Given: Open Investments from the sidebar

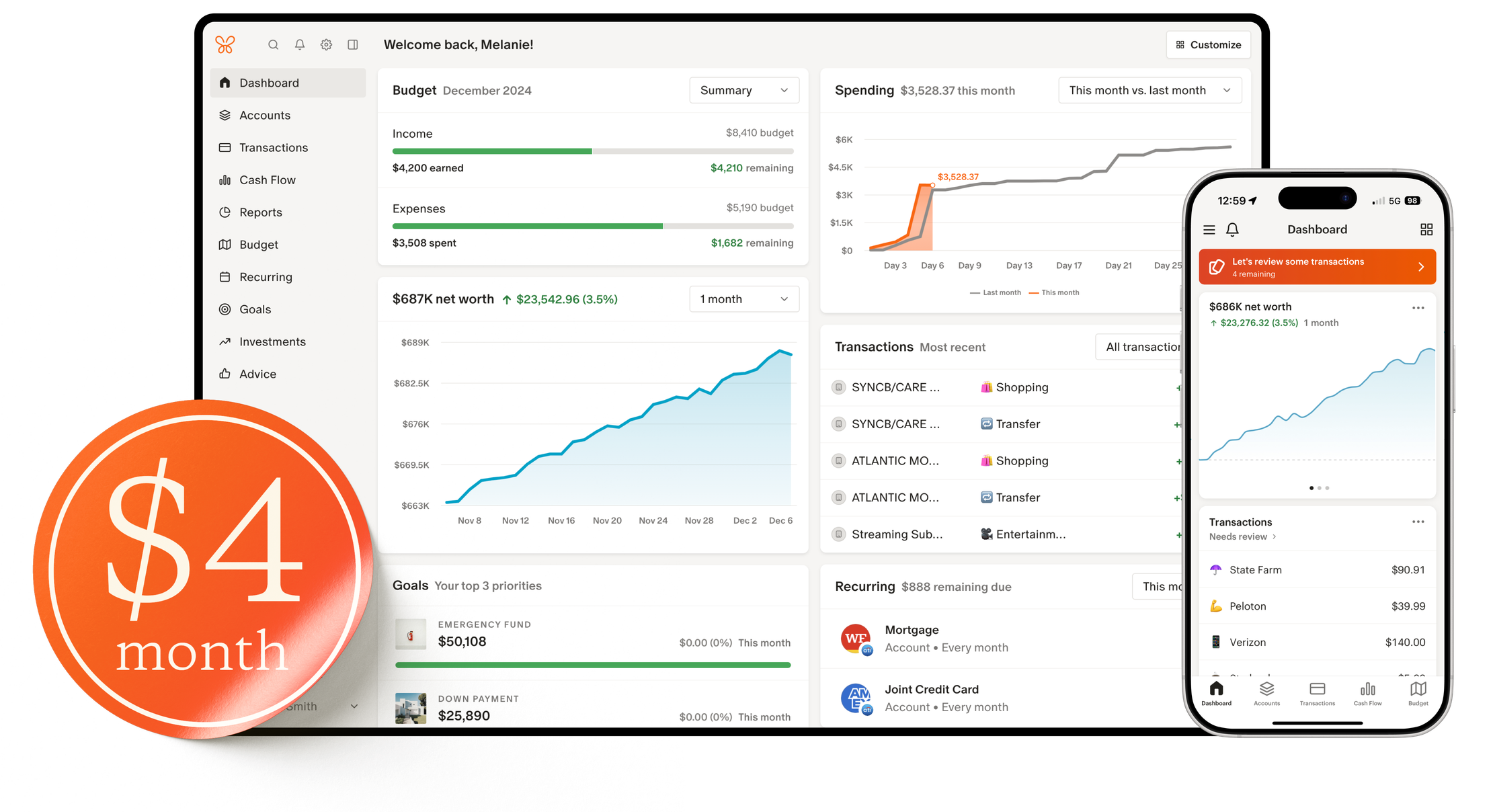Looking at the screenshot, I should (x=272, y=342).
